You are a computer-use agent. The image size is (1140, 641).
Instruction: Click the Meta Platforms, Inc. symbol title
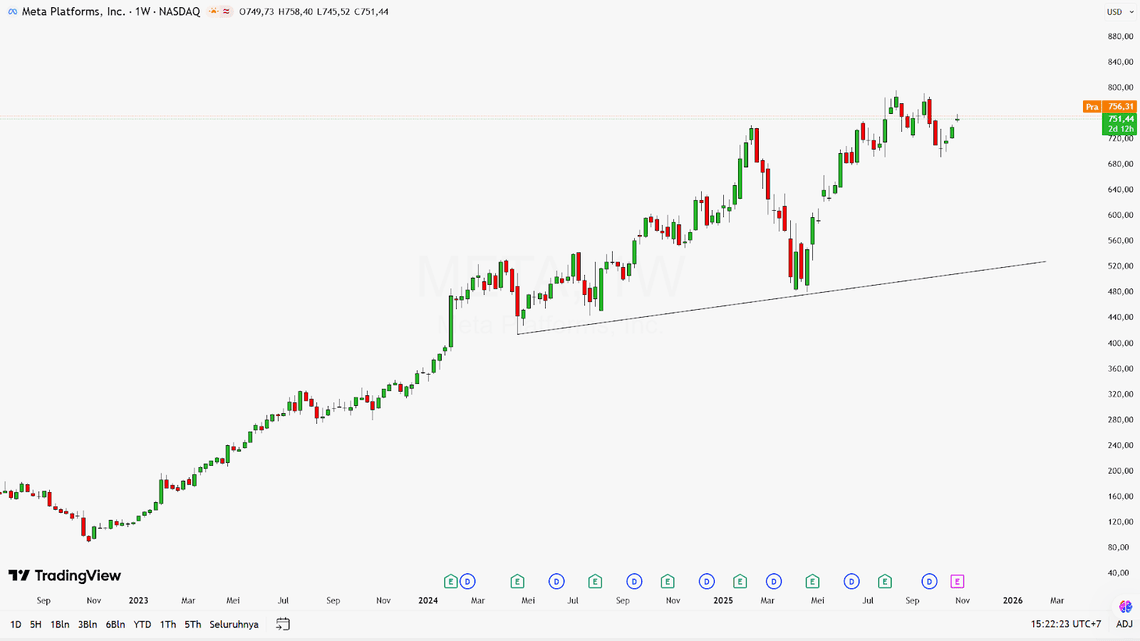[74, 12]
